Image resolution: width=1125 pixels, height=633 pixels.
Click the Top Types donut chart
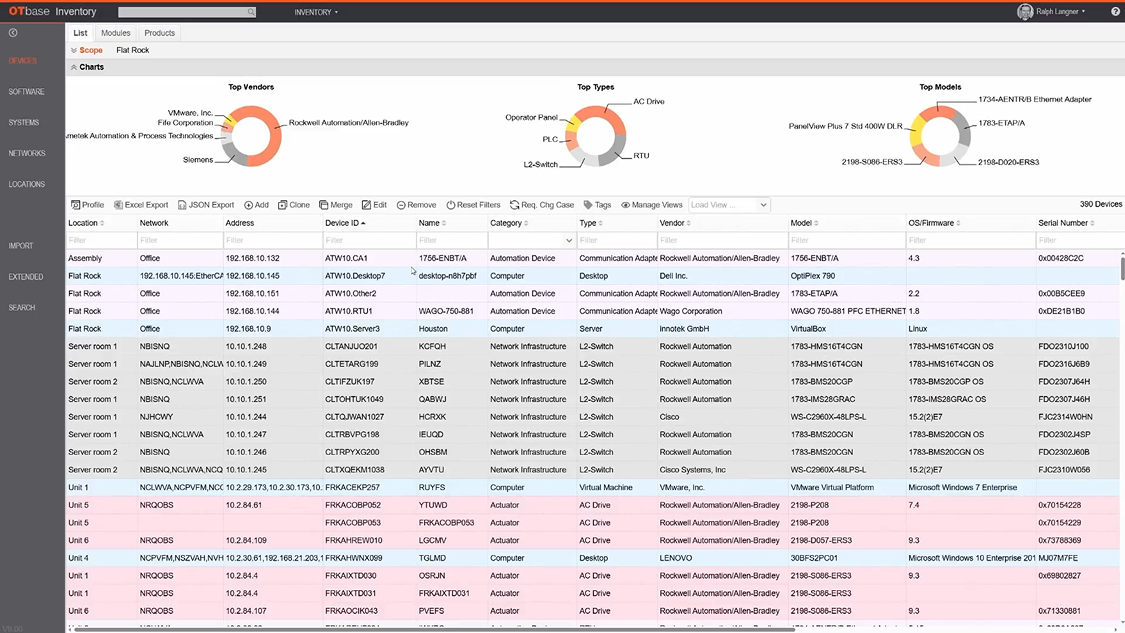596,136
